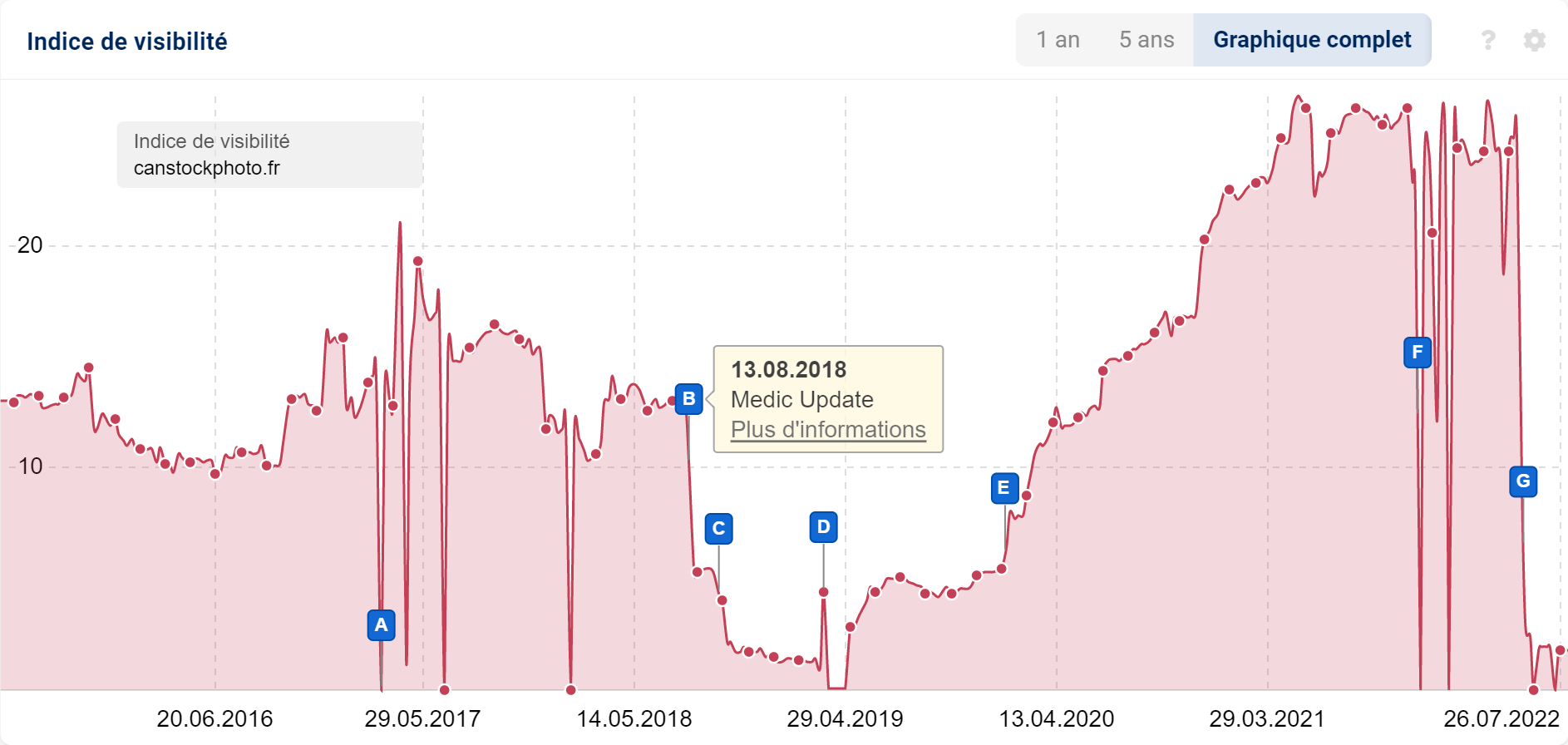Click the Medic Update tooltip text

click(x=802, y=400)
